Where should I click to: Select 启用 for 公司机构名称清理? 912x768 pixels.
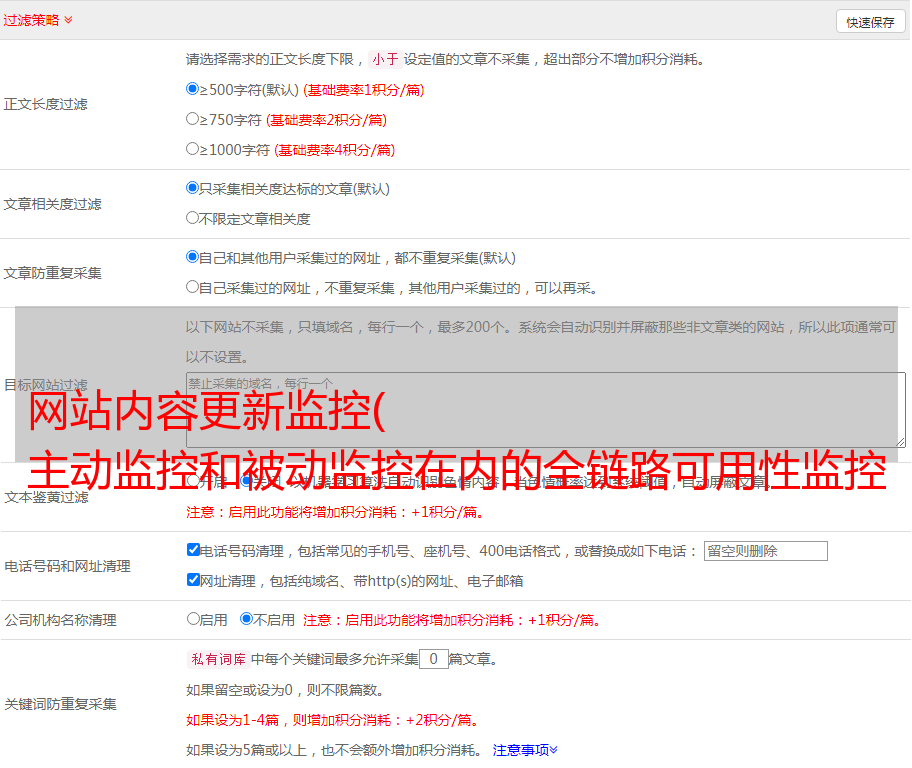coord(193,619)
